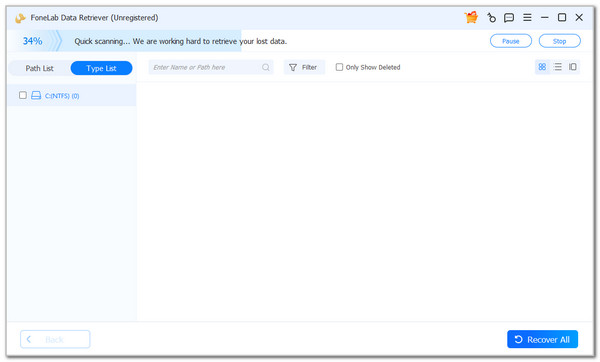
Task: Close the FoneLab Data Retriever window
Action: (579, 18)
